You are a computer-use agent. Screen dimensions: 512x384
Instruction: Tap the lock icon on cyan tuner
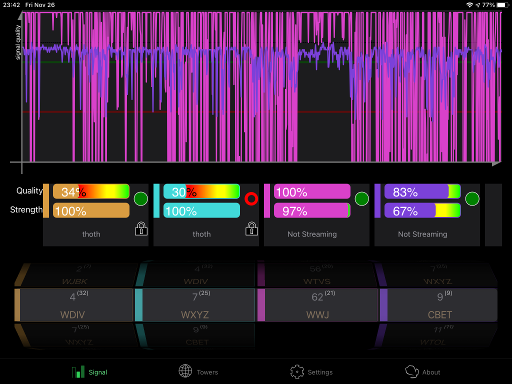[x=252, y=229]
